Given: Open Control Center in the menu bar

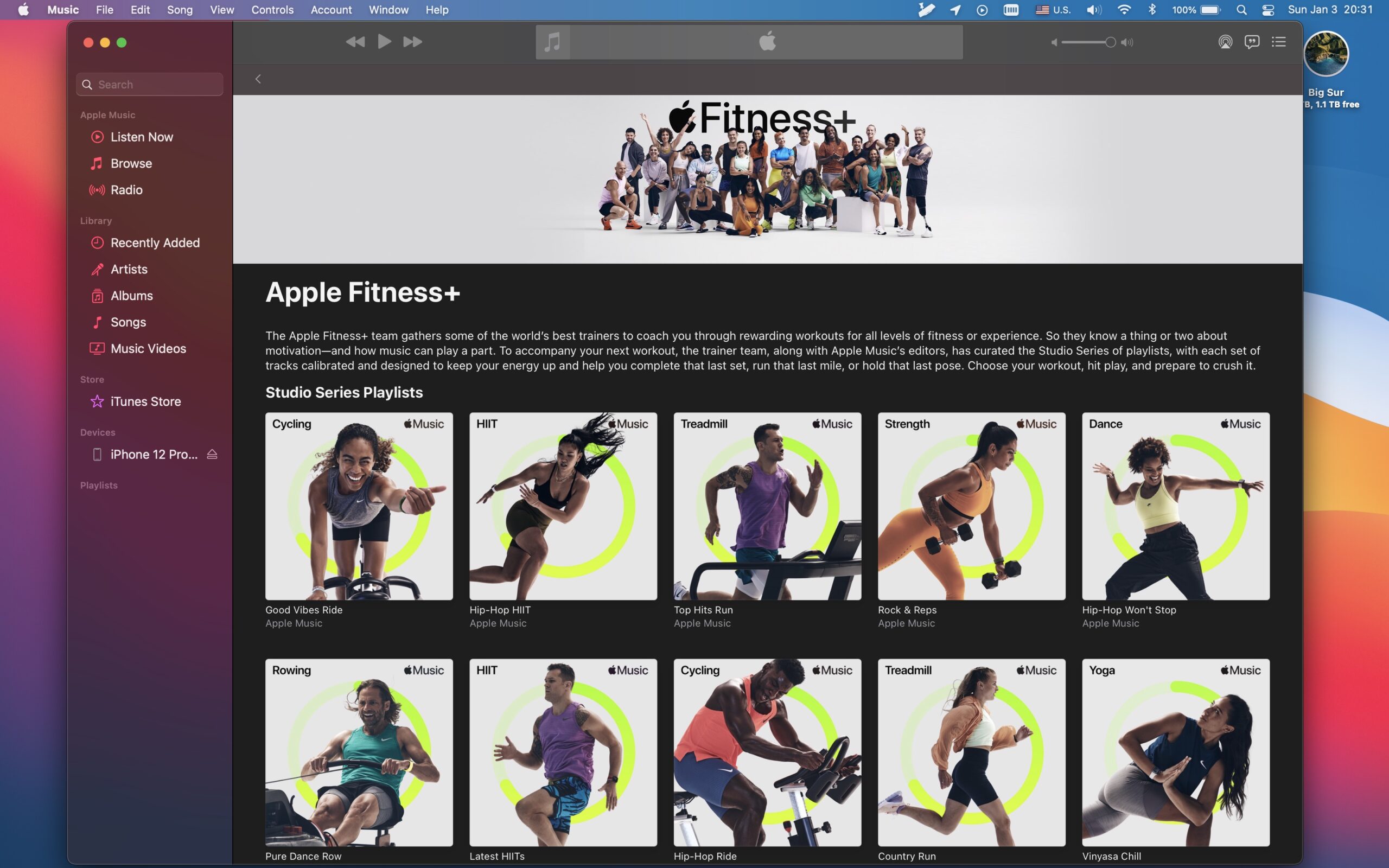Looking at the screenshot, I should tap(1268, 10).
